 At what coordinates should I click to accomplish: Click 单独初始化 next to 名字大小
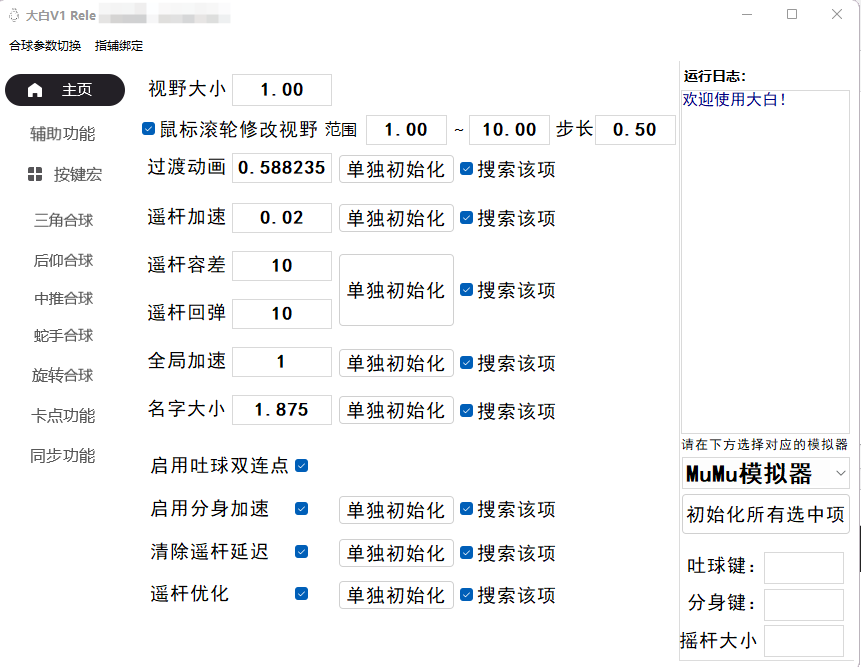click(396, 410)
